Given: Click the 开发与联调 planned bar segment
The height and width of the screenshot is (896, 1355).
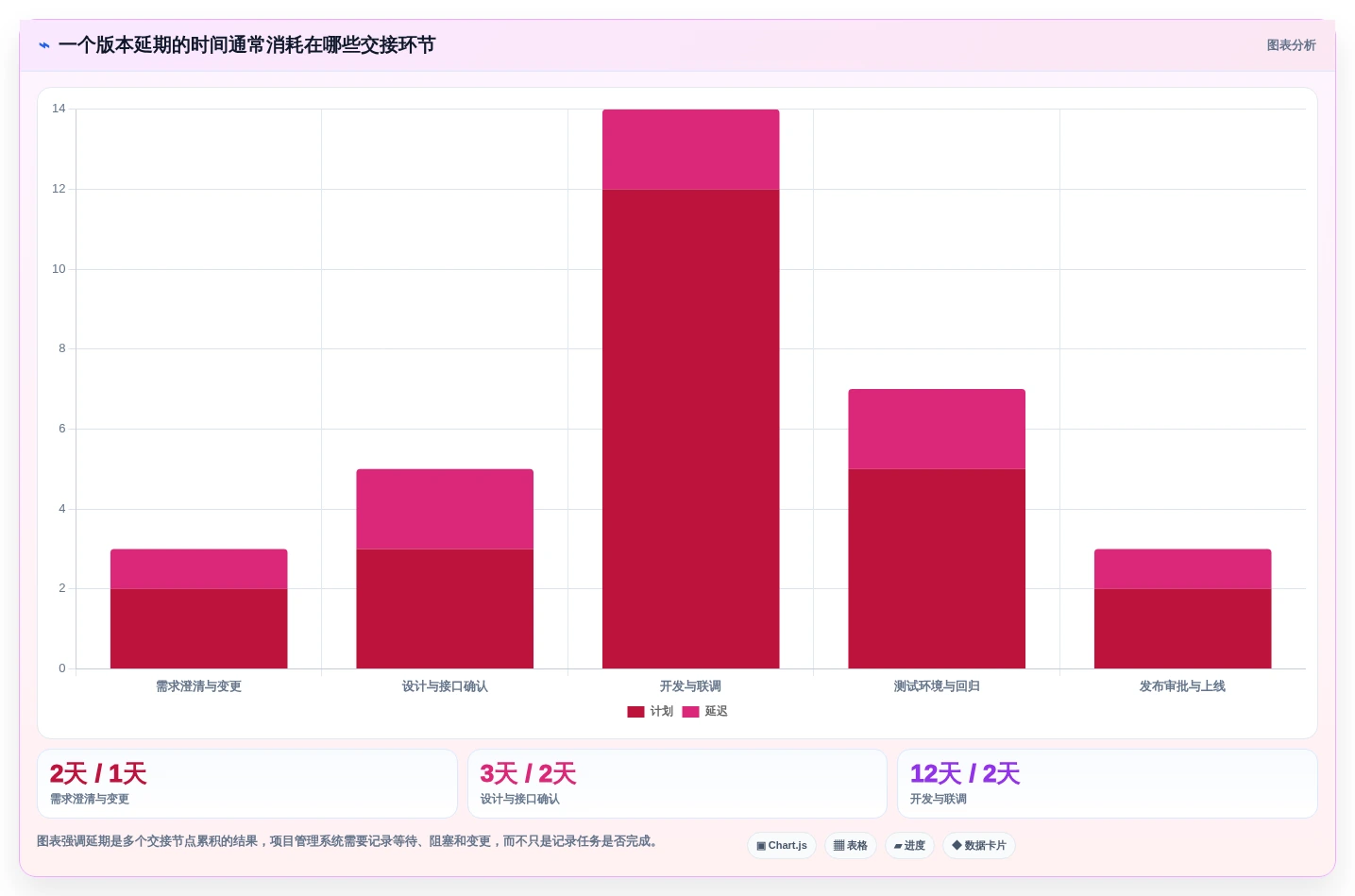Looking at the screenshot, I should coord(691,429).
